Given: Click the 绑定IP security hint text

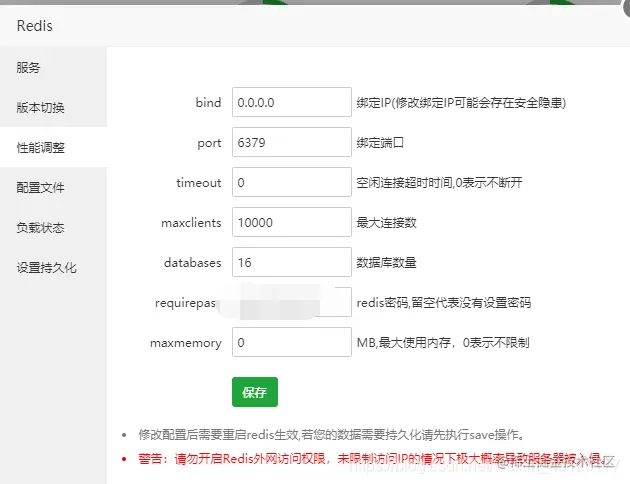Looking at the screenshot, I should [x=461, y=103].
